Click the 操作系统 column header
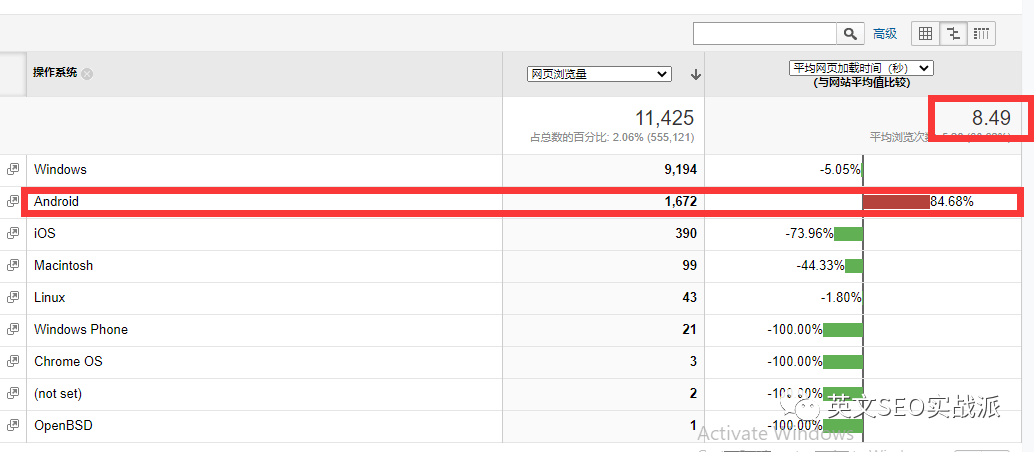Screen dimensions: 1034x452 point(55,73)
